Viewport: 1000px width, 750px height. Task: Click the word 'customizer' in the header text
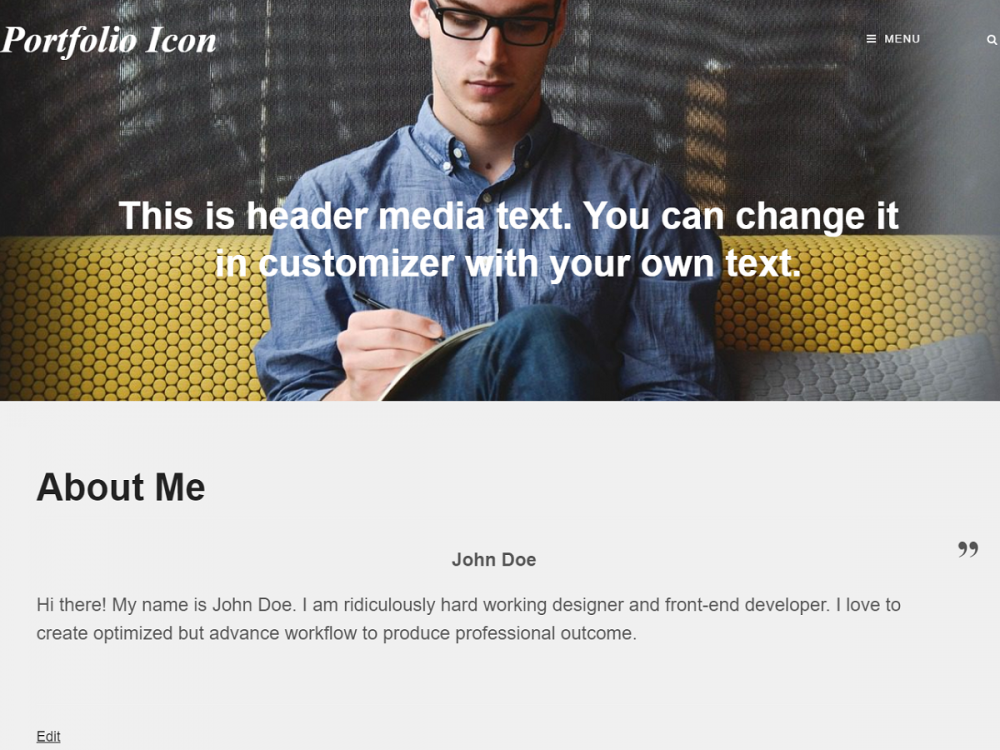(357, 263)
